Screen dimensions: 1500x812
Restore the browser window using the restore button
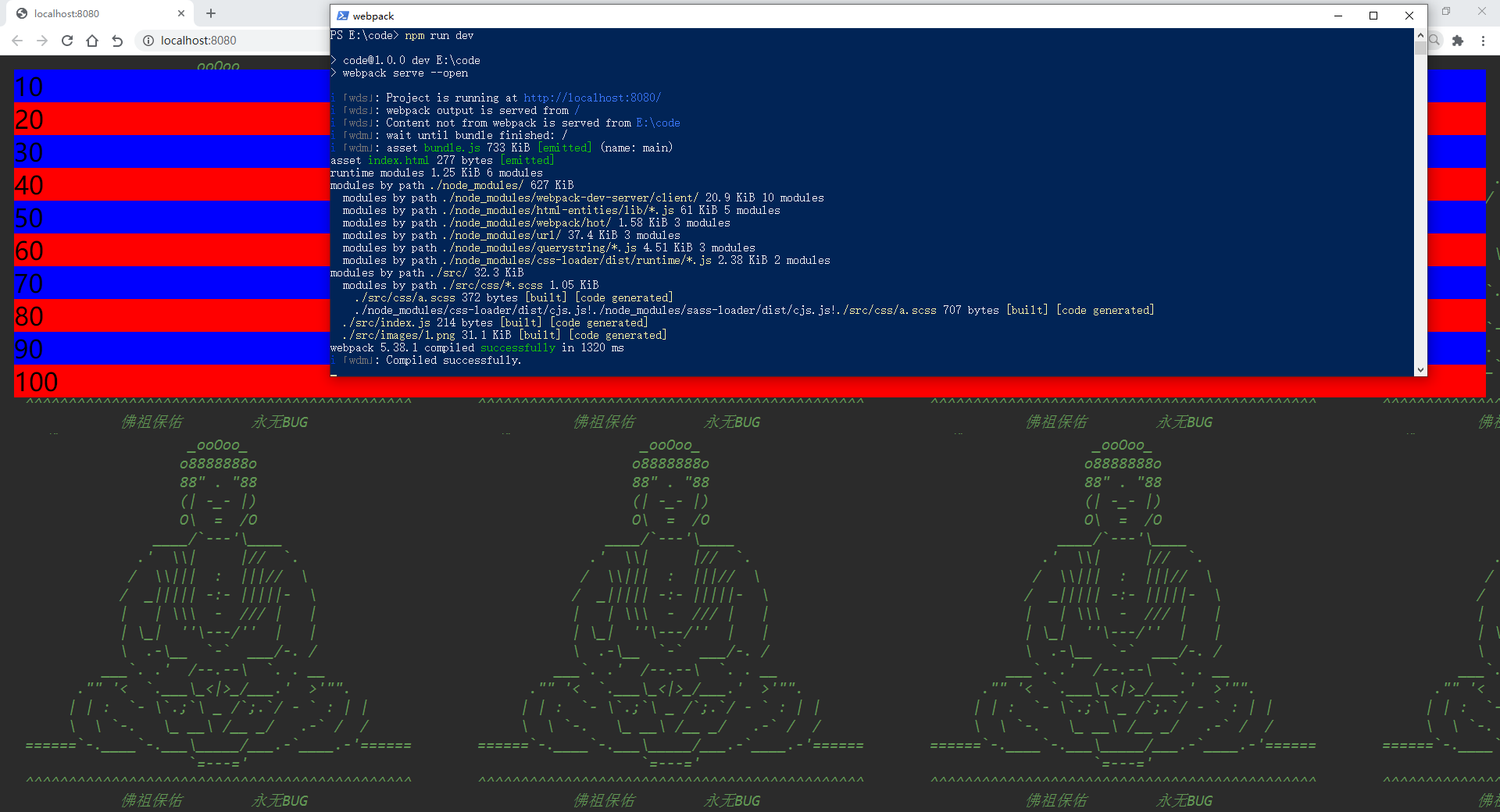coord(1446,11)
